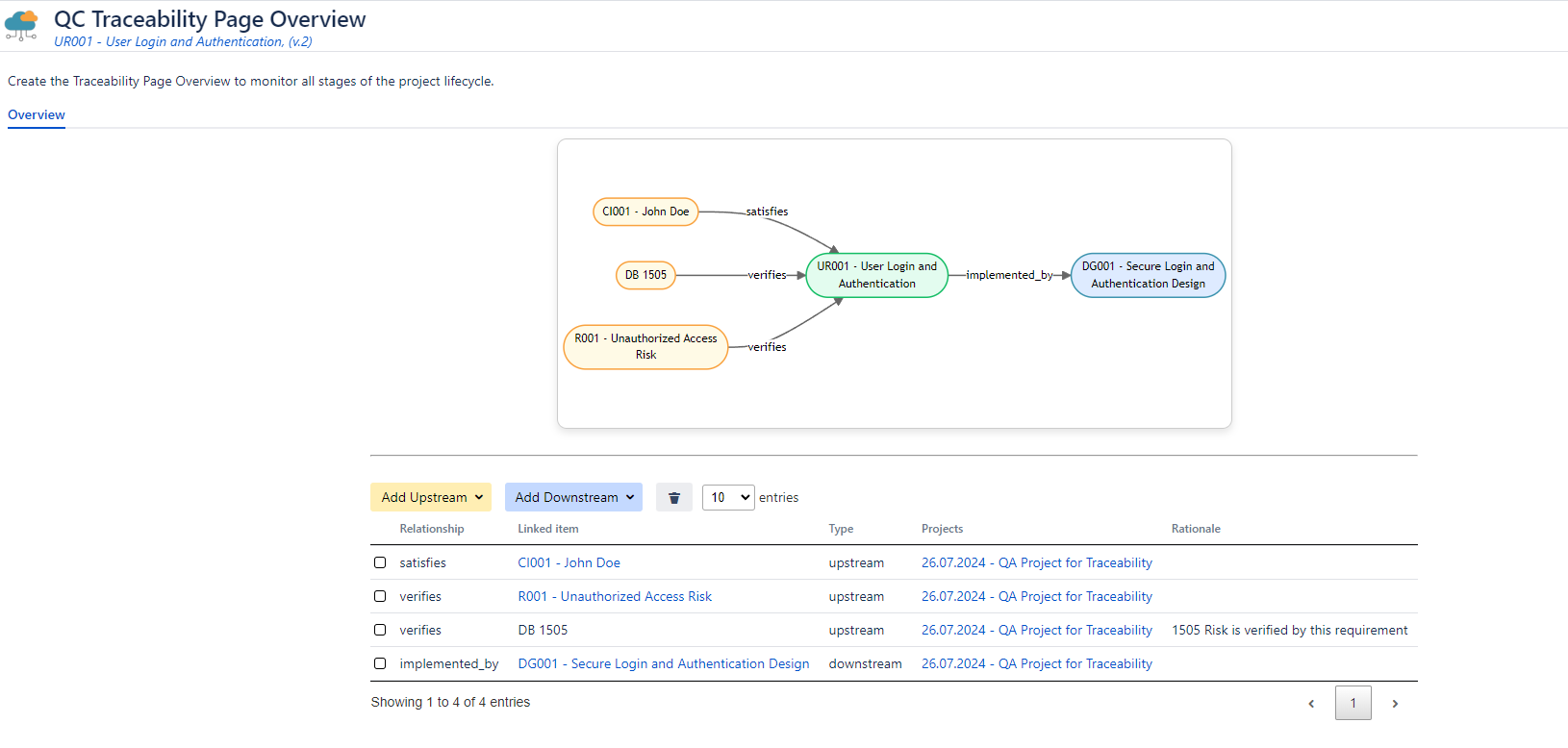Image resolution: width=1568 pixels, height=748 pixels.
Task: Tick the checkbox for R001 verifies row
Action: click(x=380, y=596)
